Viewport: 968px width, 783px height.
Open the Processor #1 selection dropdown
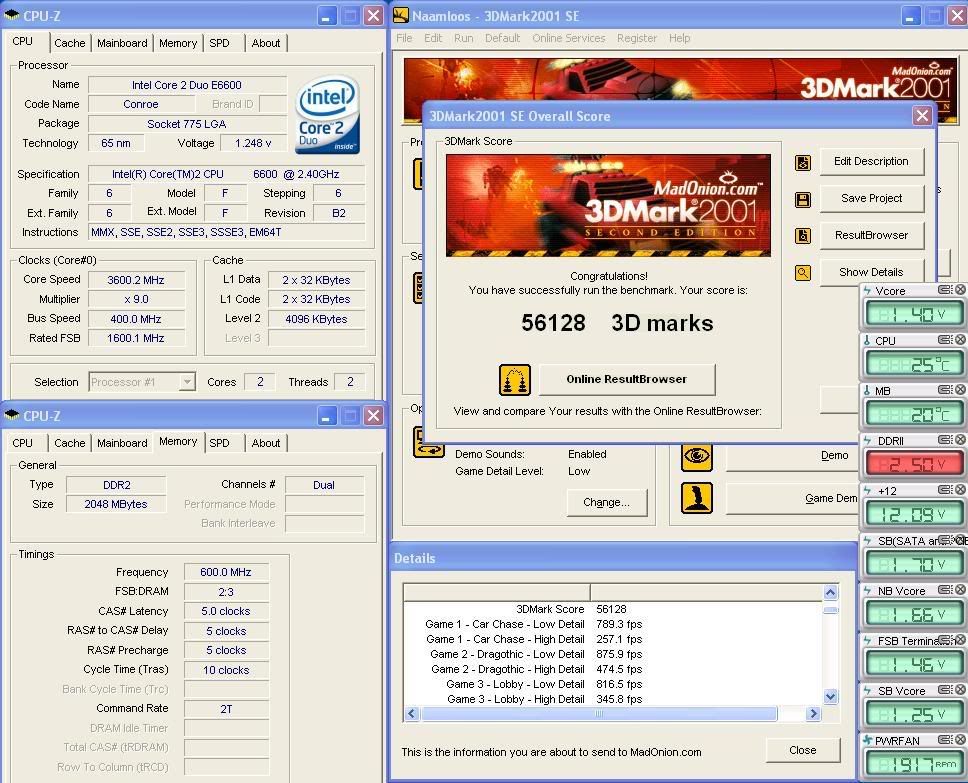(x=186, y=382)
